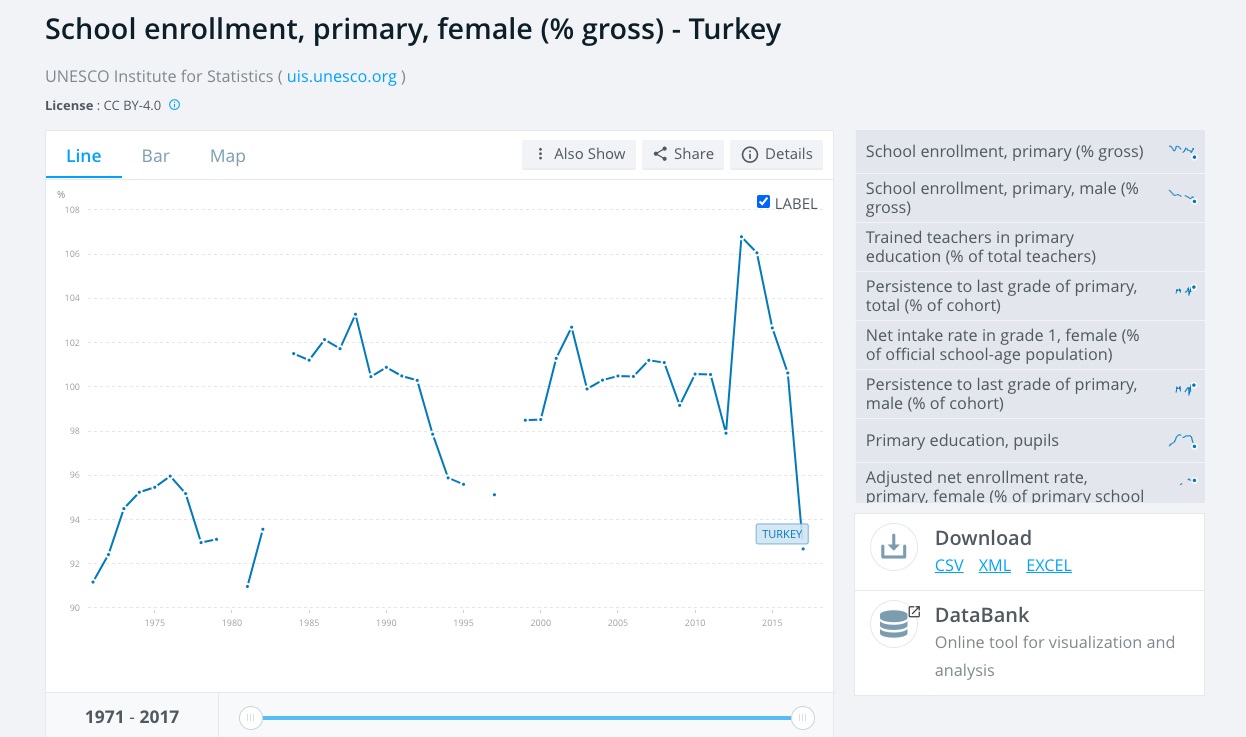The image size is (1246, 737).
Task: Click the license info icon
Action: [x=175, y=105]
